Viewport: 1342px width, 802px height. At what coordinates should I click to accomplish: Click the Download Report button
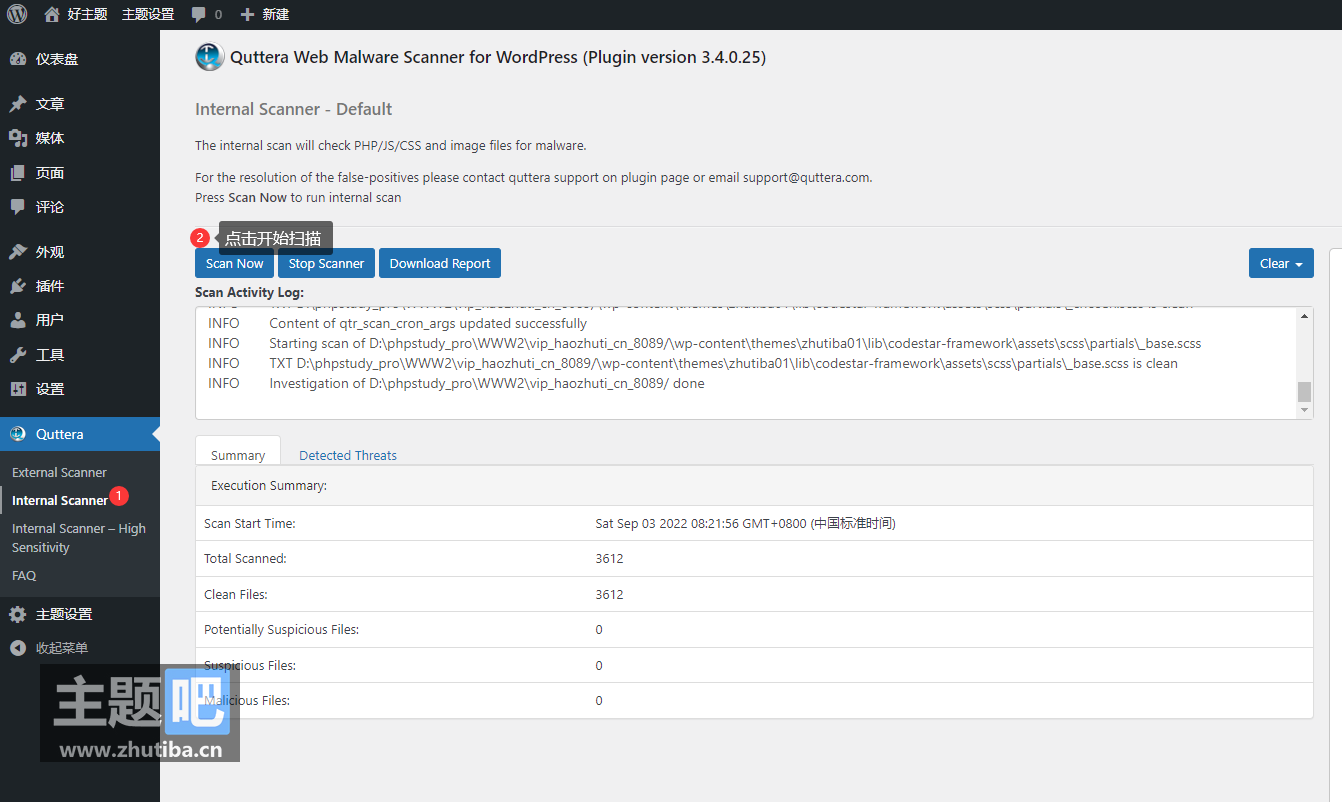click(x=440, y=263)
